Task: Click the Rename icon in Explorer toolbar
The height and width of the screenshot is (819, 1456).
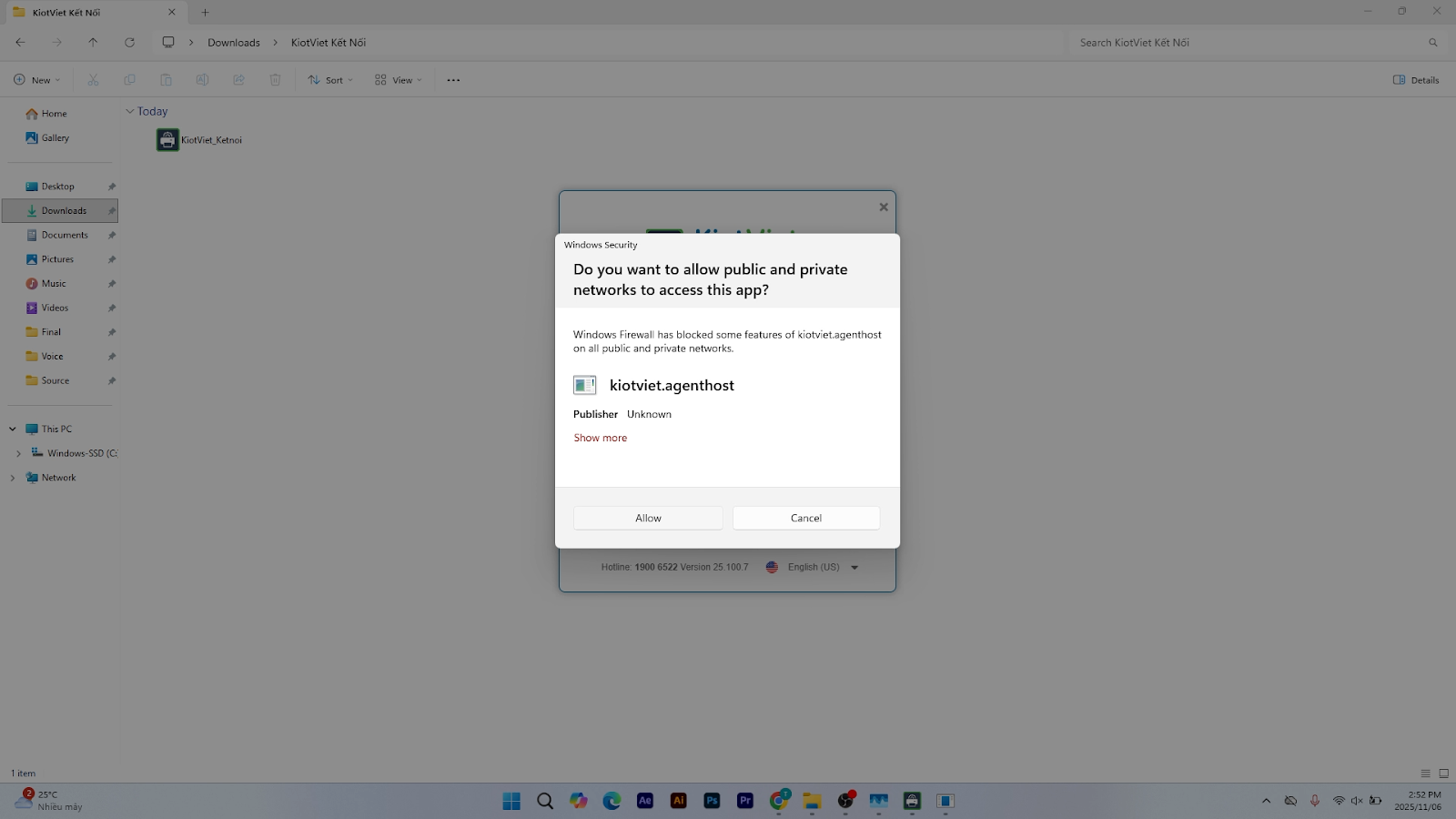Action: pos(202,80)
